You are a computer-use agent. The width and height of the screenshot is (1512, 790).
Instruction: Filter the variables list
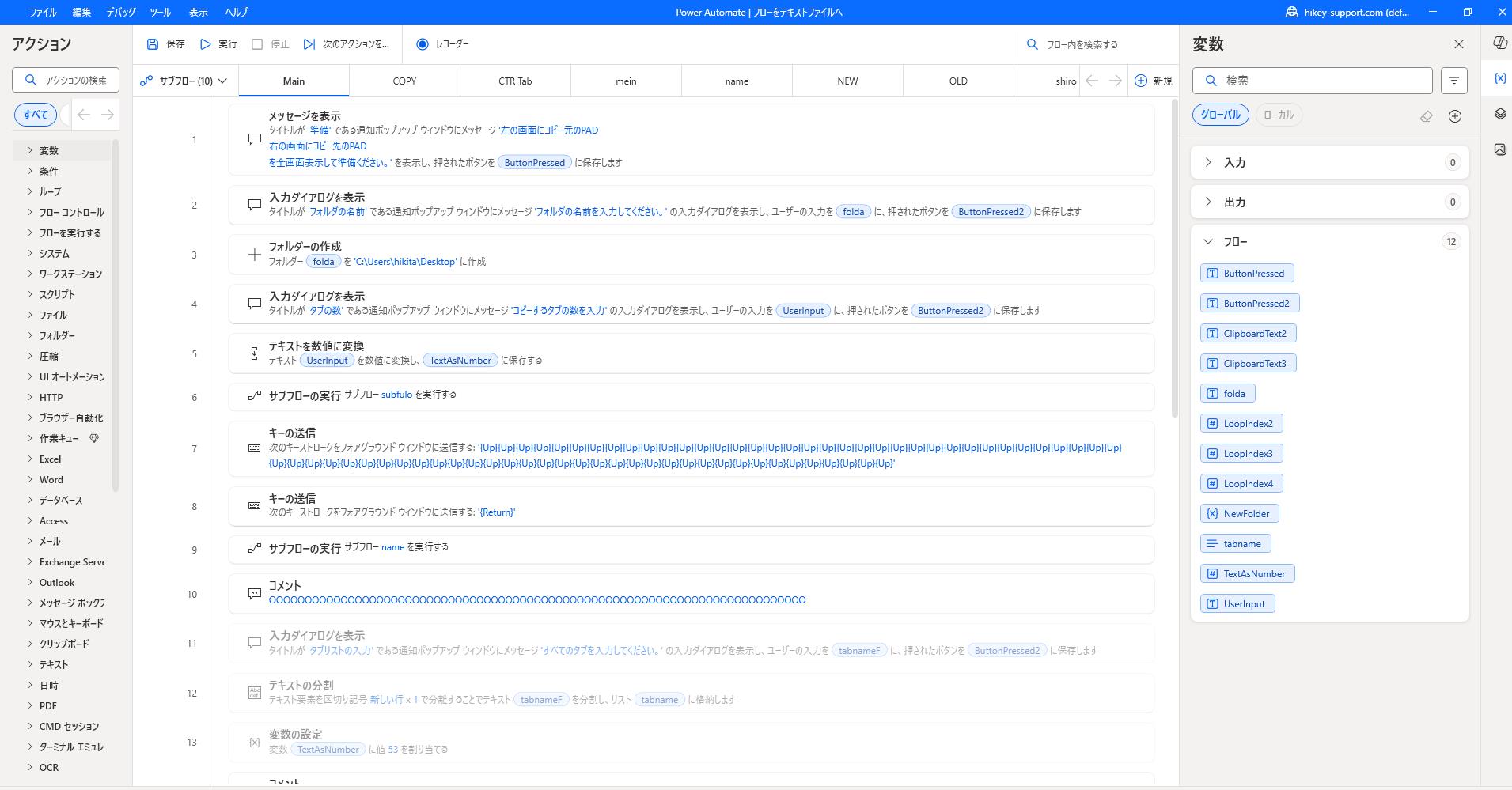coord(1454,80)
